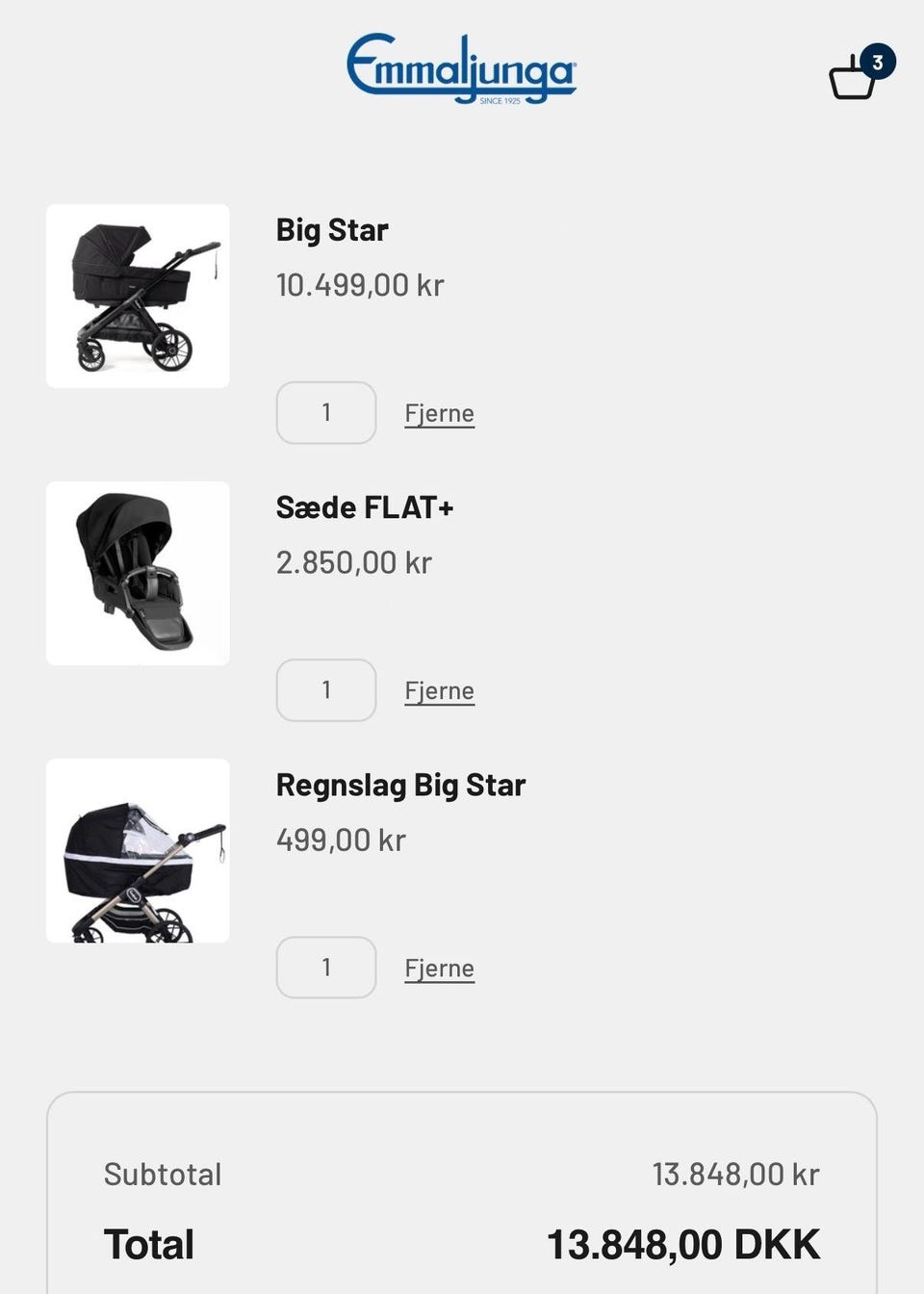The image size is (924, 1294).
Task: Click the 499,00 kr price
Action: [341, 840]
